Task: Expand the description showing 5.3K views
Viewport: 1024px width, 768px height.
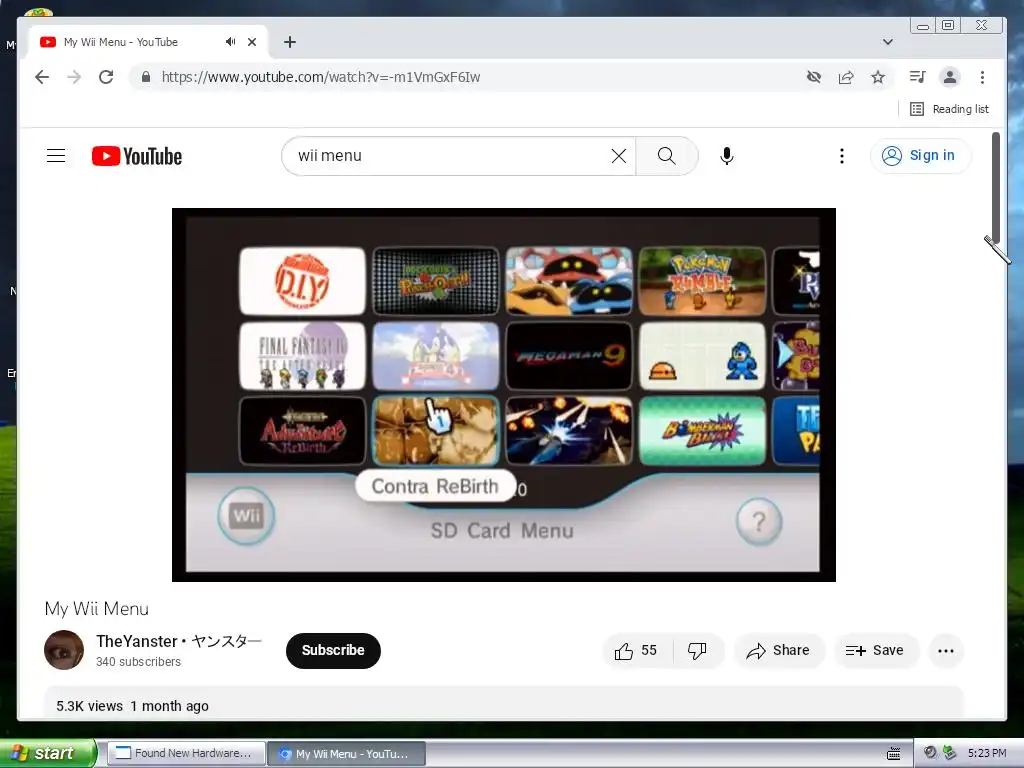Action: tap(504, 704)
